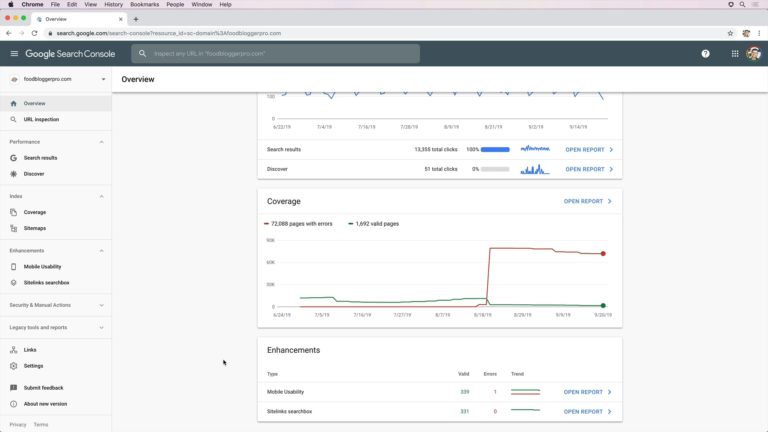Open a new Chrome tab
Image resolution: width=768 pixels, height=432 pixels.
[136, 19]
